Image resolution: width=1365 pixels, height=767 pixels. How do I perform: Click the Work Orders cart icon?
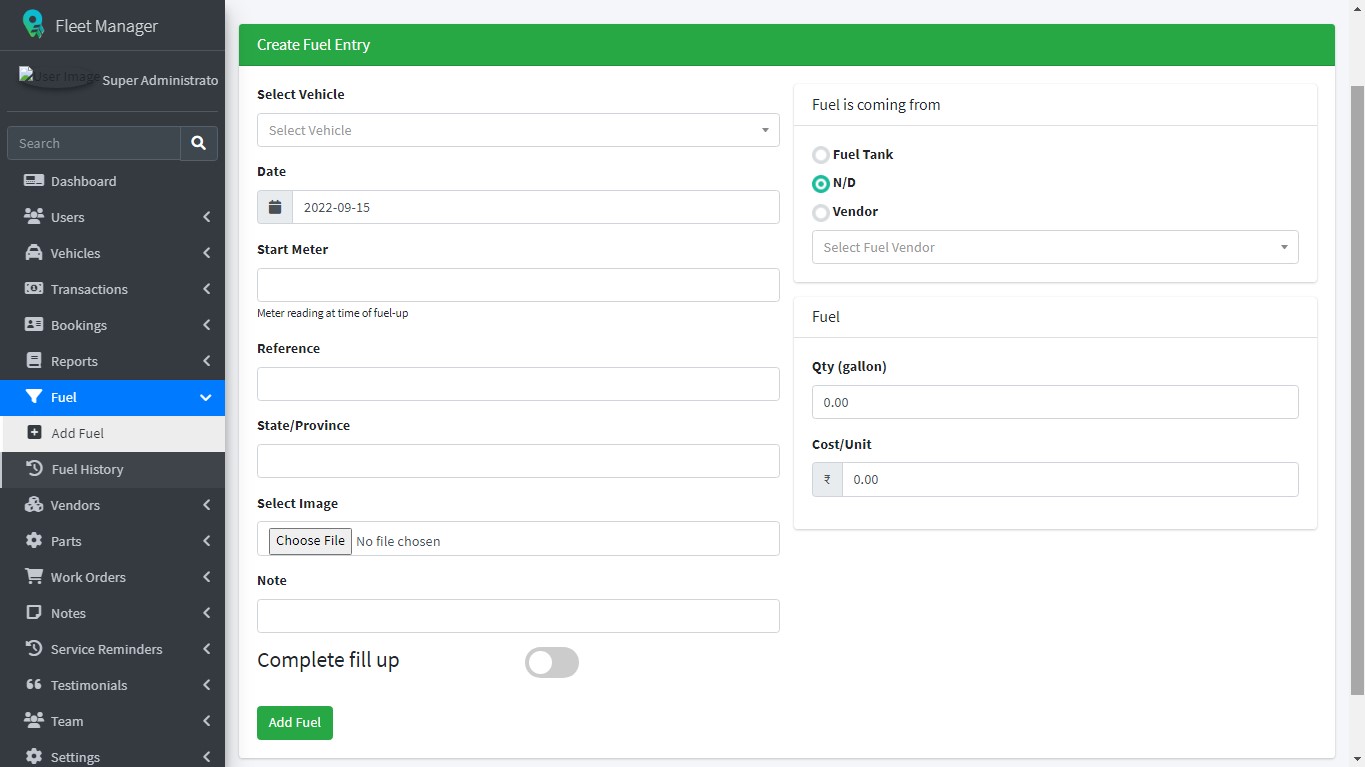pos(34,577)
